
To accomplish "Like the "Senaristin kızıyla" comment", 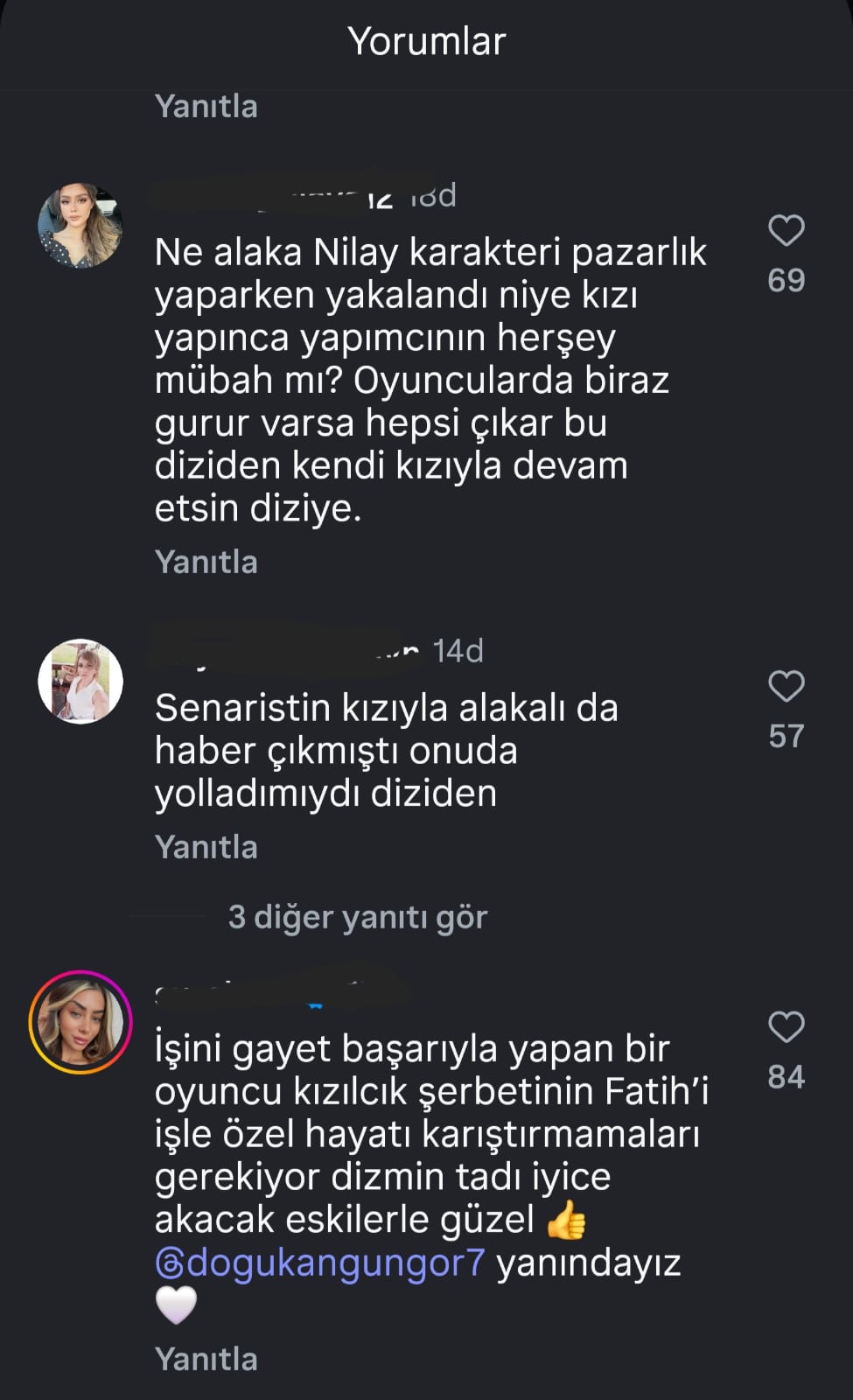I will tap(786, 686).
